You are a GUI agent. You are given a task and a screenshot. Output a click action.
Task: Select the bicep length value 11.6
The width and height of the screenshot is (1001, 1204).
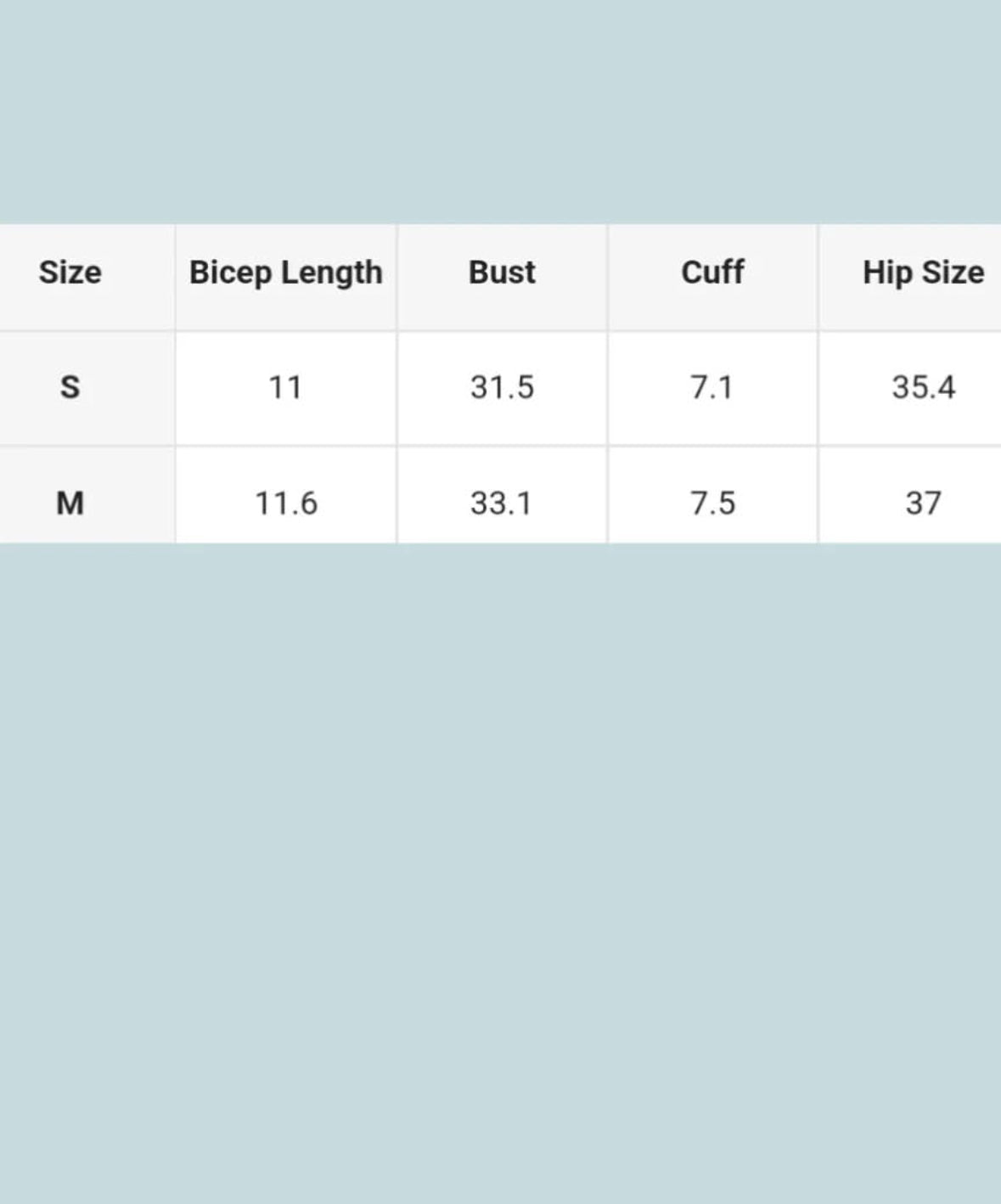285,503
